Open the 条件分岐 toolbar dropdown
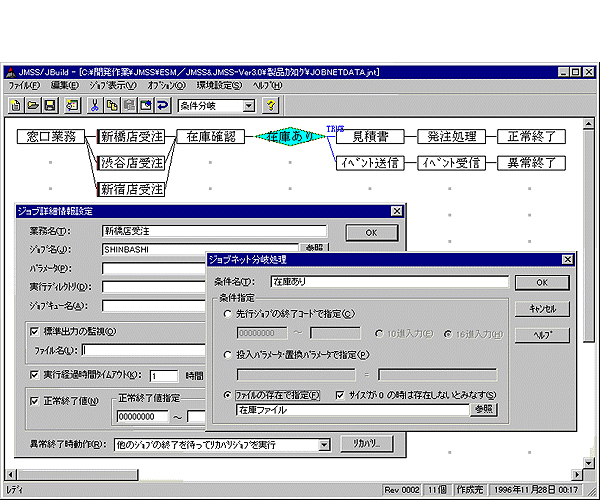This screenshot has height=500, width=600. (x=249, y=105)
